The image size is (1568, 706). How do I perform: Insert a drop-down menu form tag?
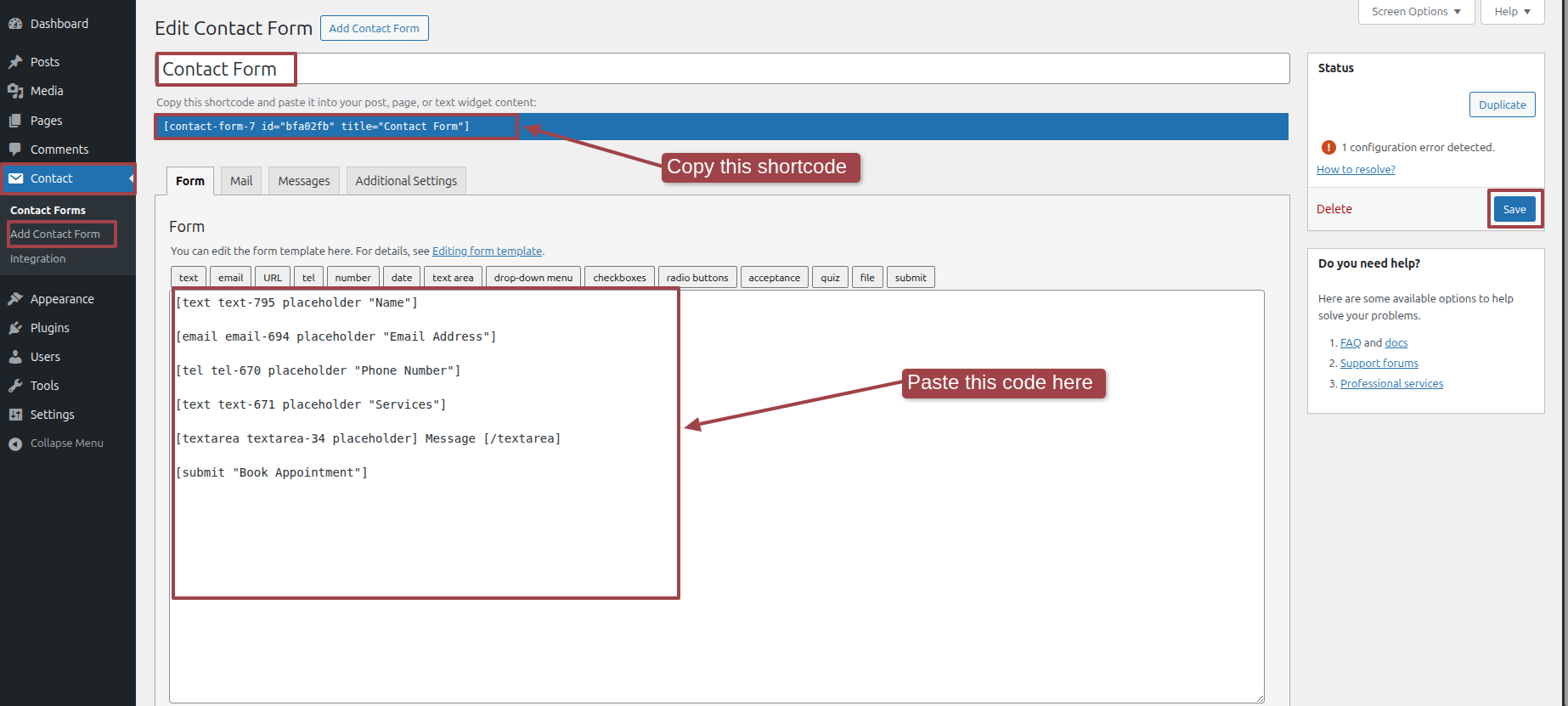click(533, 278)
